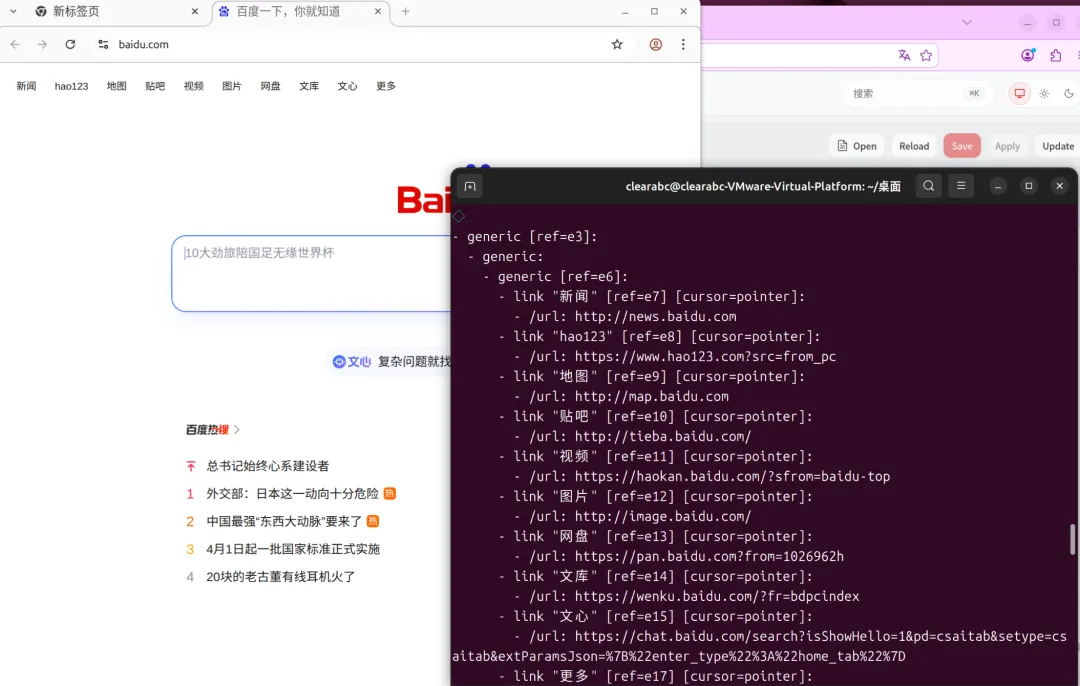The height and width of the screenshot is (686, 1080).
Task: Click the terminal line link "新闻" [ref=e7]
Action: coord(659,297)
